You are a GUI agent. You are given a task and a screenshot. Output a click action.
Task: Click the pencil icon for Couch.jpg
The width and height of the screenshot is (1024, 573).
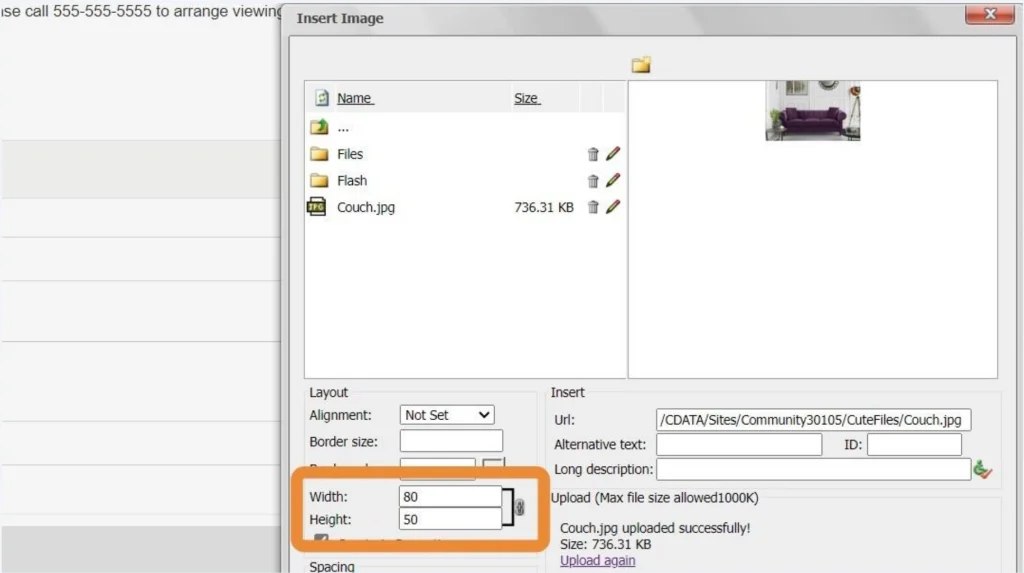(613, 207)
